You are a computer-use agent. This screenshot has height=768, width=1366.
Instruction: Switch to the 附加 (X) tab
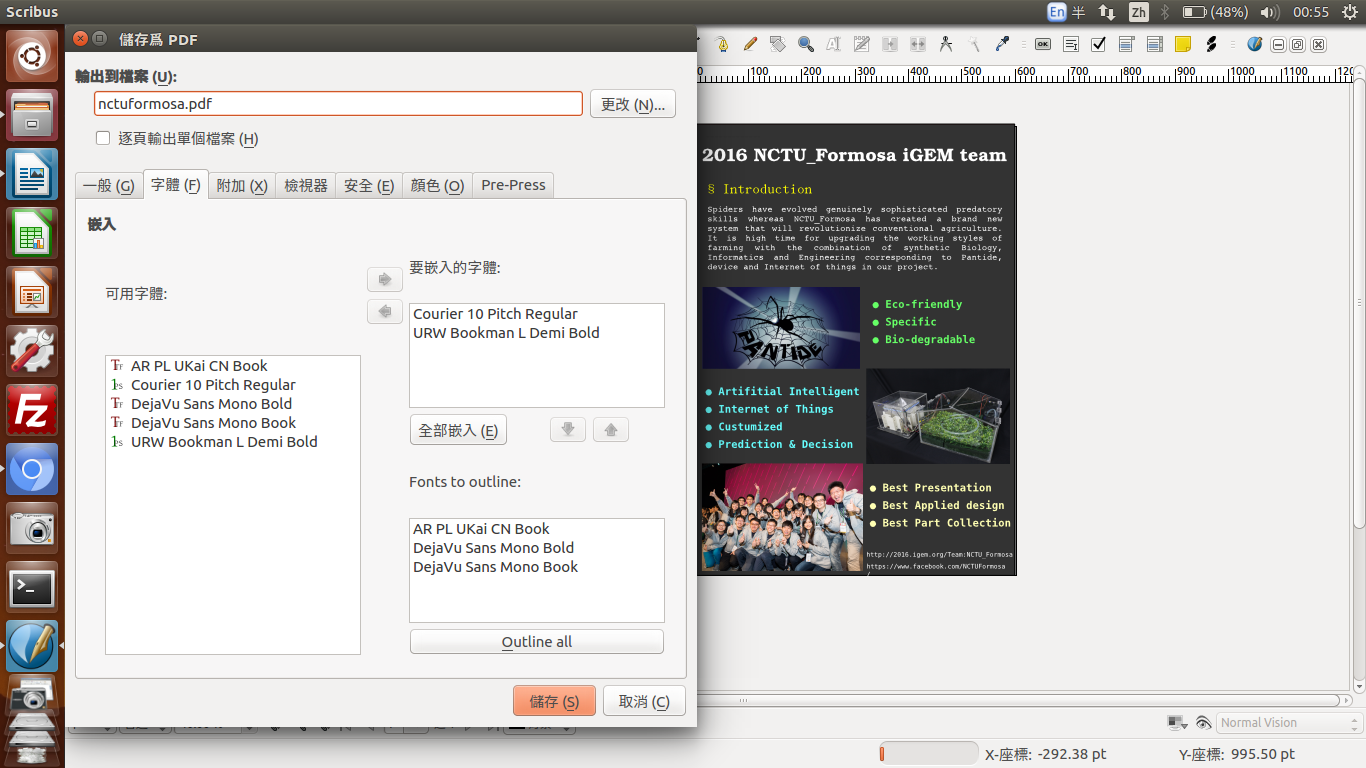(242, 185)
